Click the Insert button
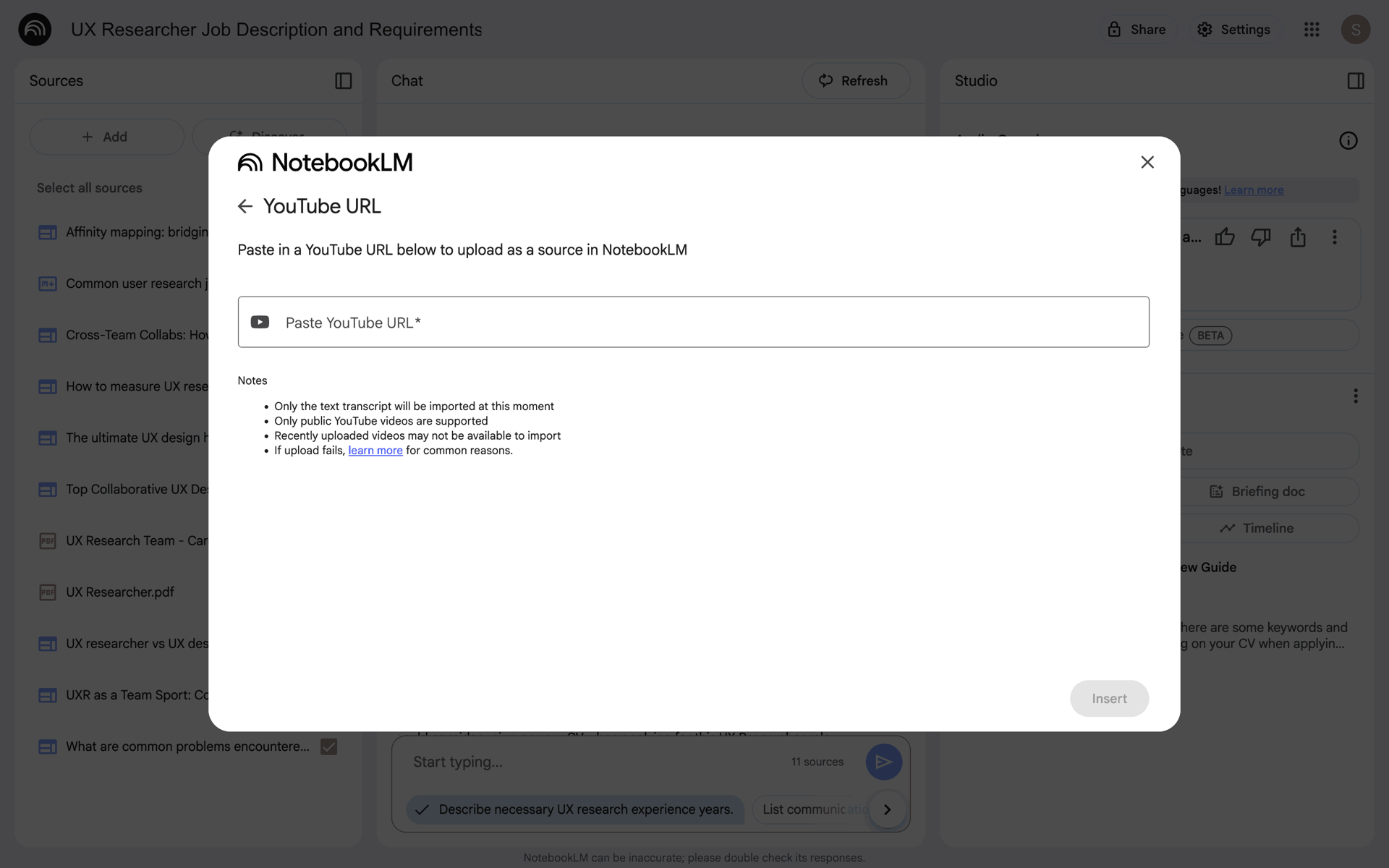Screen dimensions: 1389x868 [1109, 698]
